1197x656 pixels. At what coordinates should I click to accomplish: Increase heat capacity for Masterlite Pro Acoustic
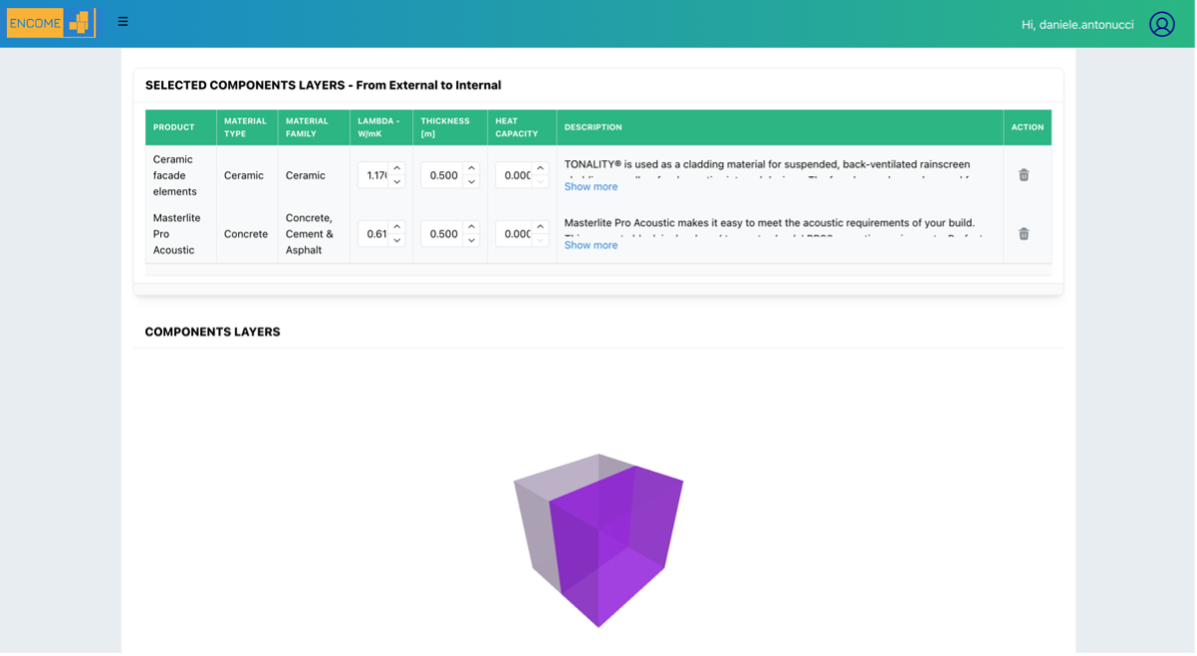tap(541, 228)
